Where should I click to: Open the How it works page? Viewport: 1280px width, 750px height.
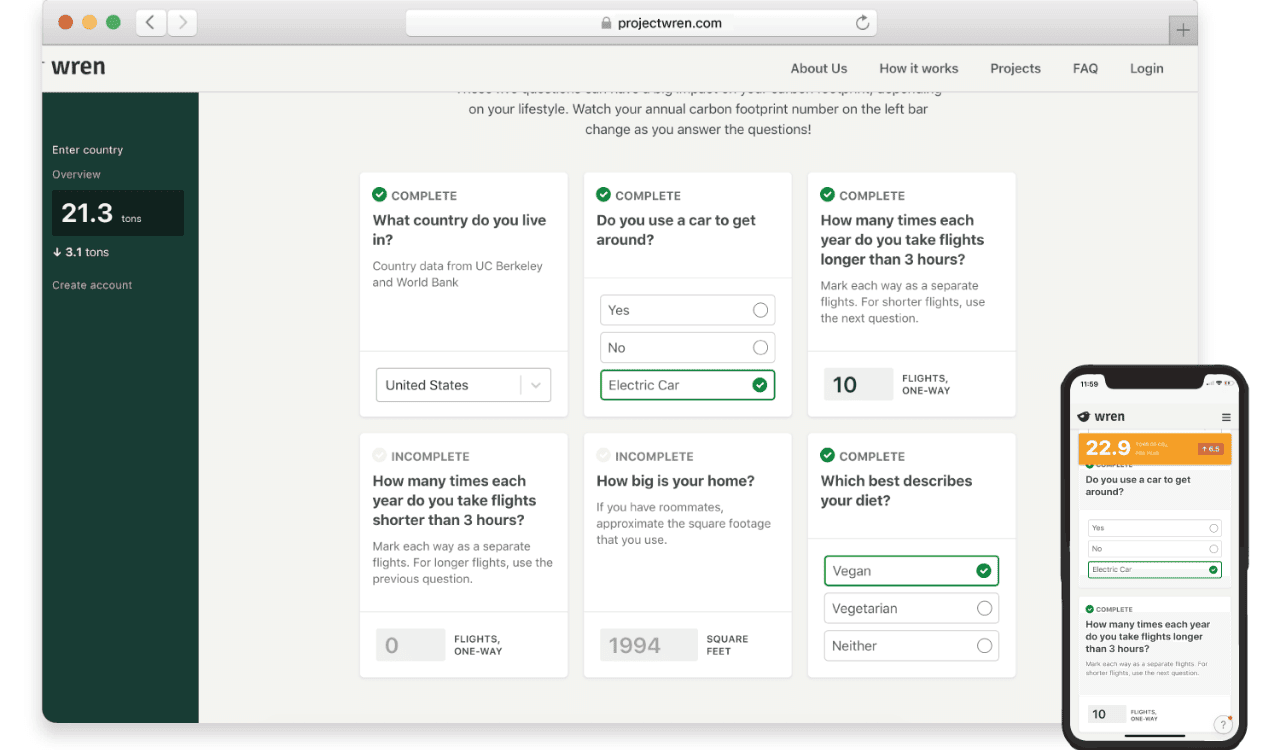[918, 69]
